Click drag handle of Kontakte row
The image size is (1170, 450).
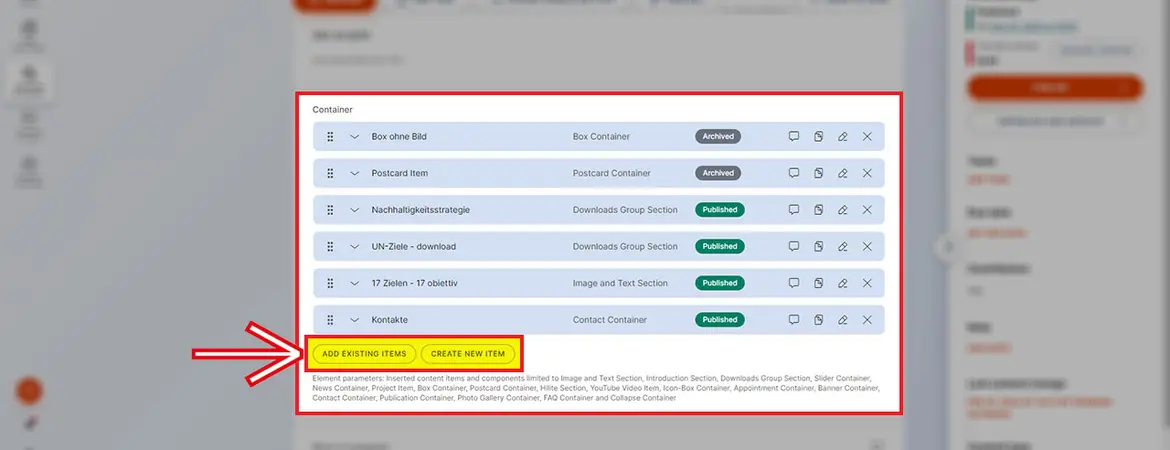[x=330, y=320]
